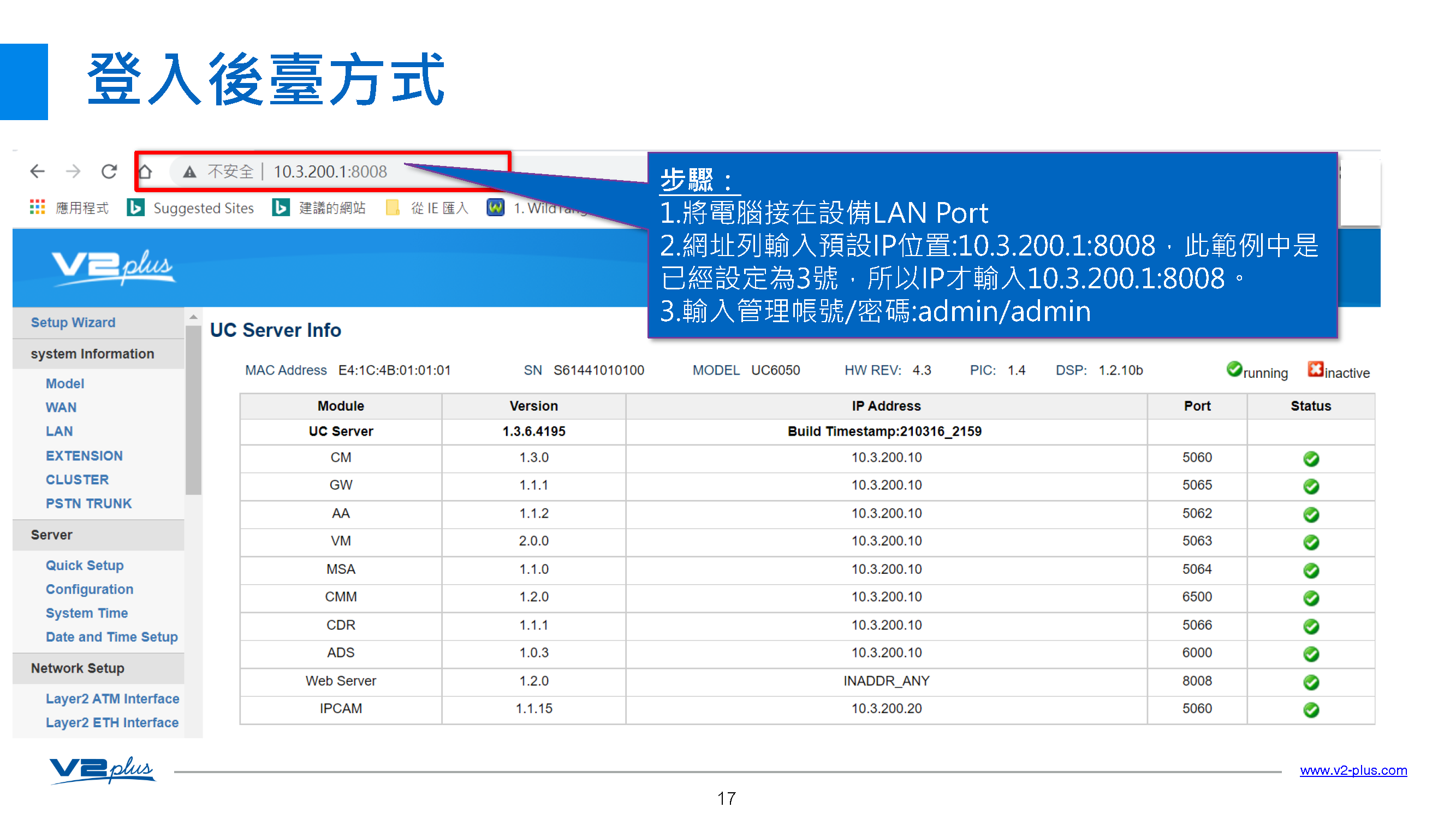The height and width of the screenshot is (819, 1456).
Task: Click the INADDR_ANY IP address cell
Action: 886,681
